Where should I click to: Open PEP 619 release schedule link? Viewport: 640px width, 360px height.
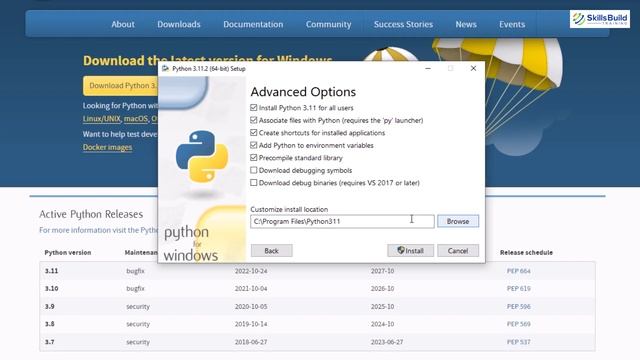click(x=518, y=289)
